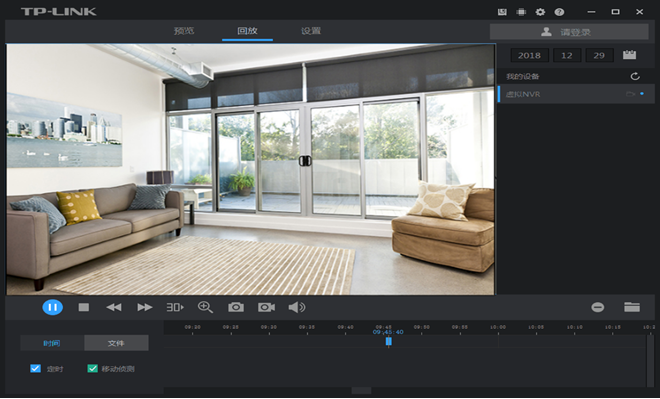Viewport: 660px width, 399px height.
Task: Uncheck the 定时 checkbox
Action: 35,369
